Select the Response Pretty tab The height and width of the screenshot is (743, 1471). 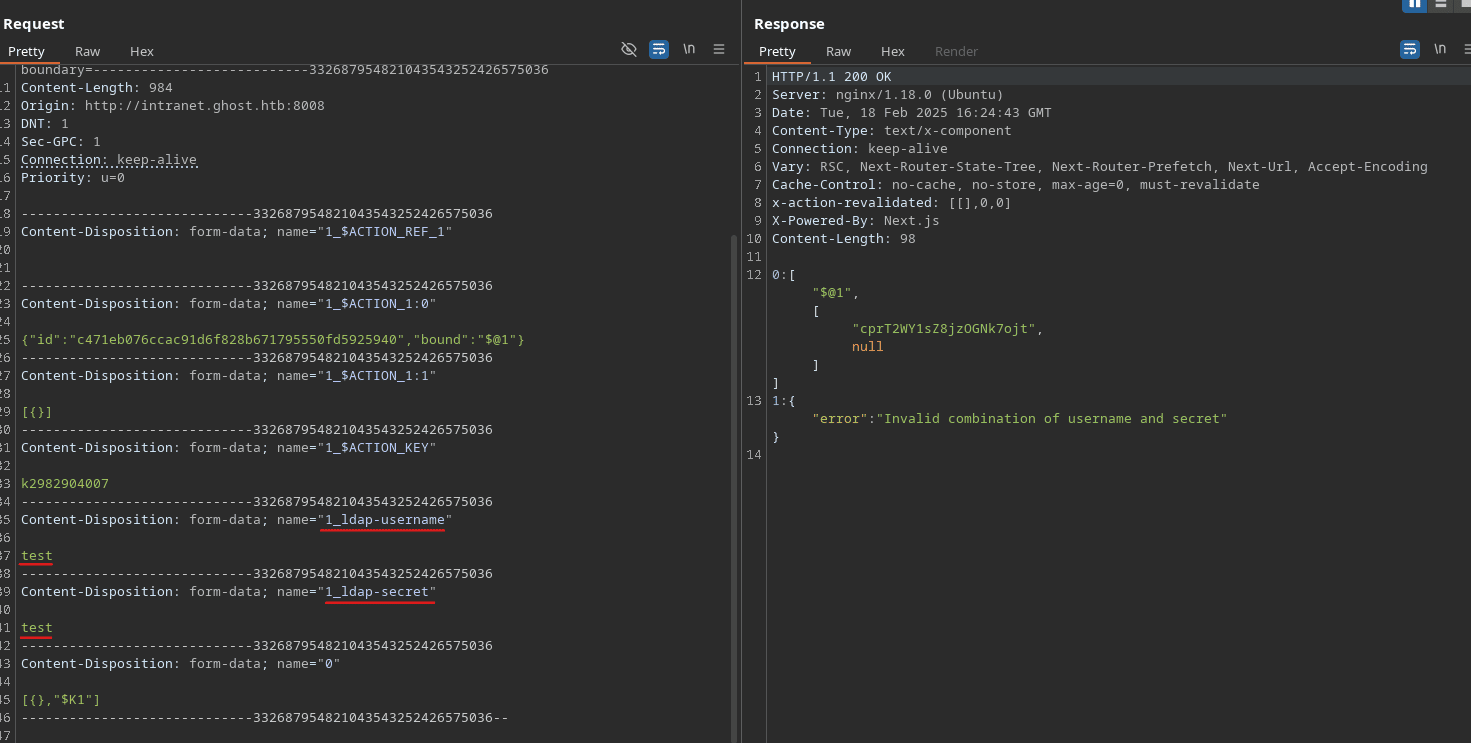point(777,51)
